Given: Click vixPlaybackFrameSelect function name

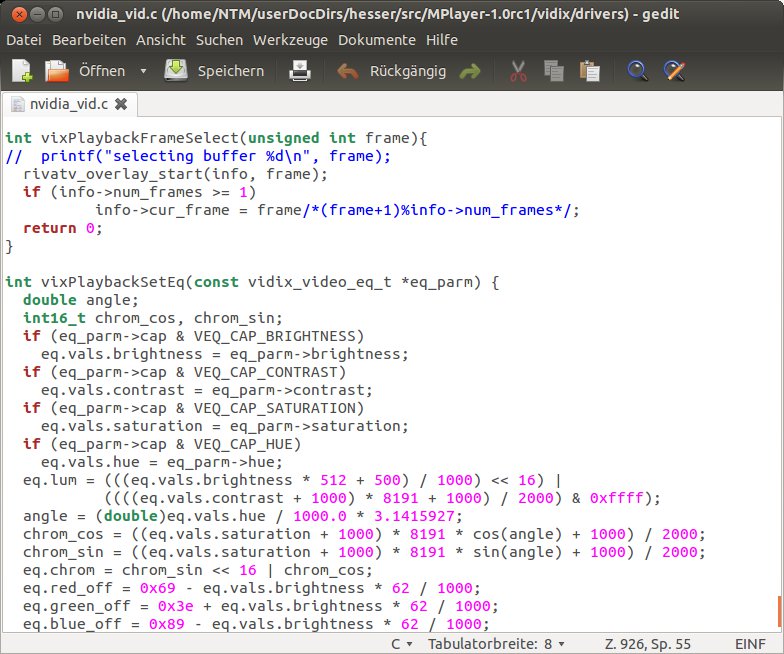Looking at the screenshot, I should pyautogui.click(x=140, y=138).
